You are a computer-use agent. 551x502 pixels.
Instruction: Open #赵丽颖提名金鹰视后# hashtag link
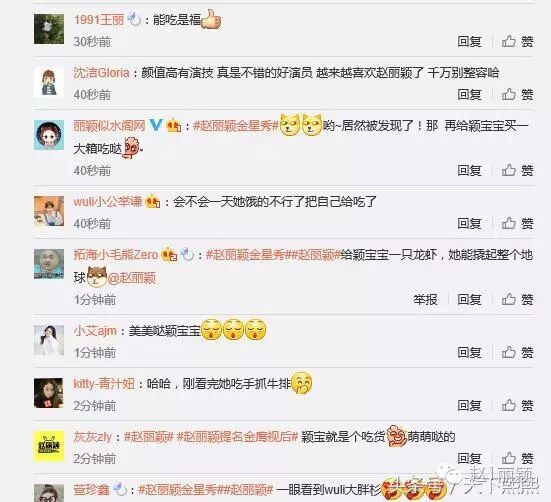click(237, 437)
